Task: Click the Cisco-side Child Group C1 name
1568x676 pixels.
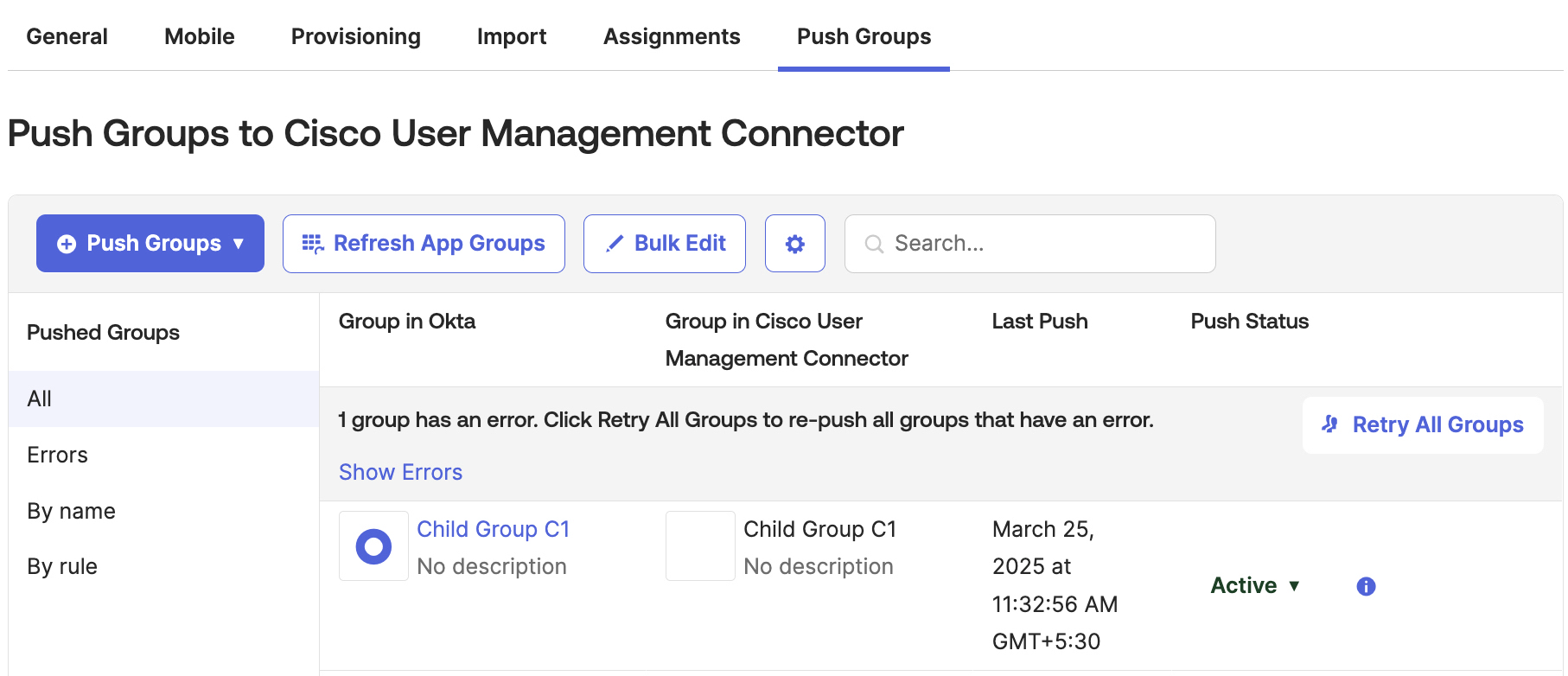Action: point(820,529)
